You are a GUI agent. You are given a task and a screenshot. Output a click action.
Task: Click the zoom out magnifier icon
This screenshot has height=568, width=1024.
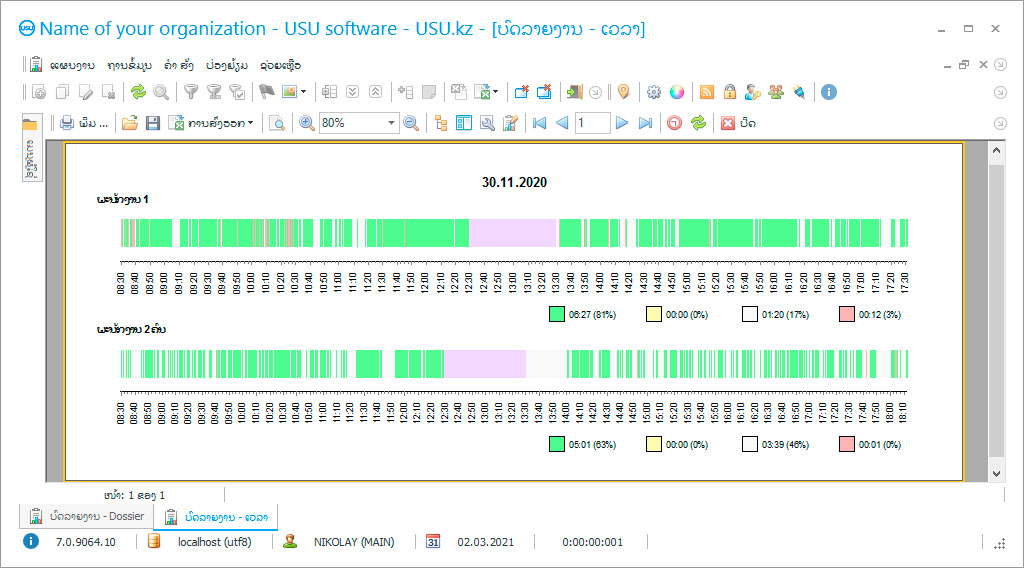point(410,123)
